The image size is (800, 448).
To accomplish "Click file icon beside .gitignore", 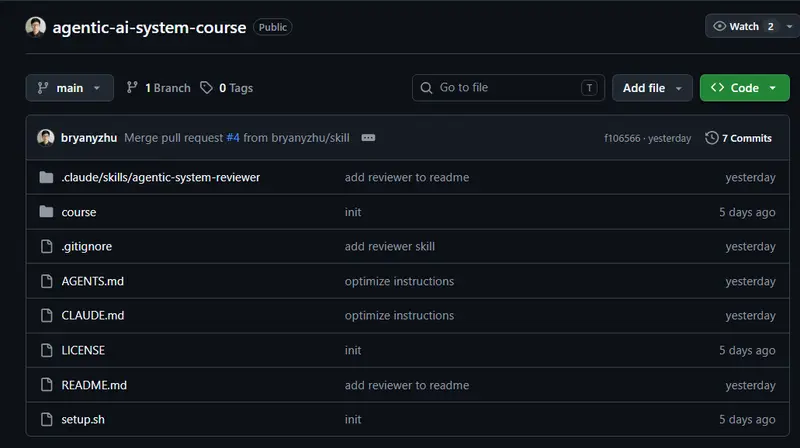I will pos(46,246).
